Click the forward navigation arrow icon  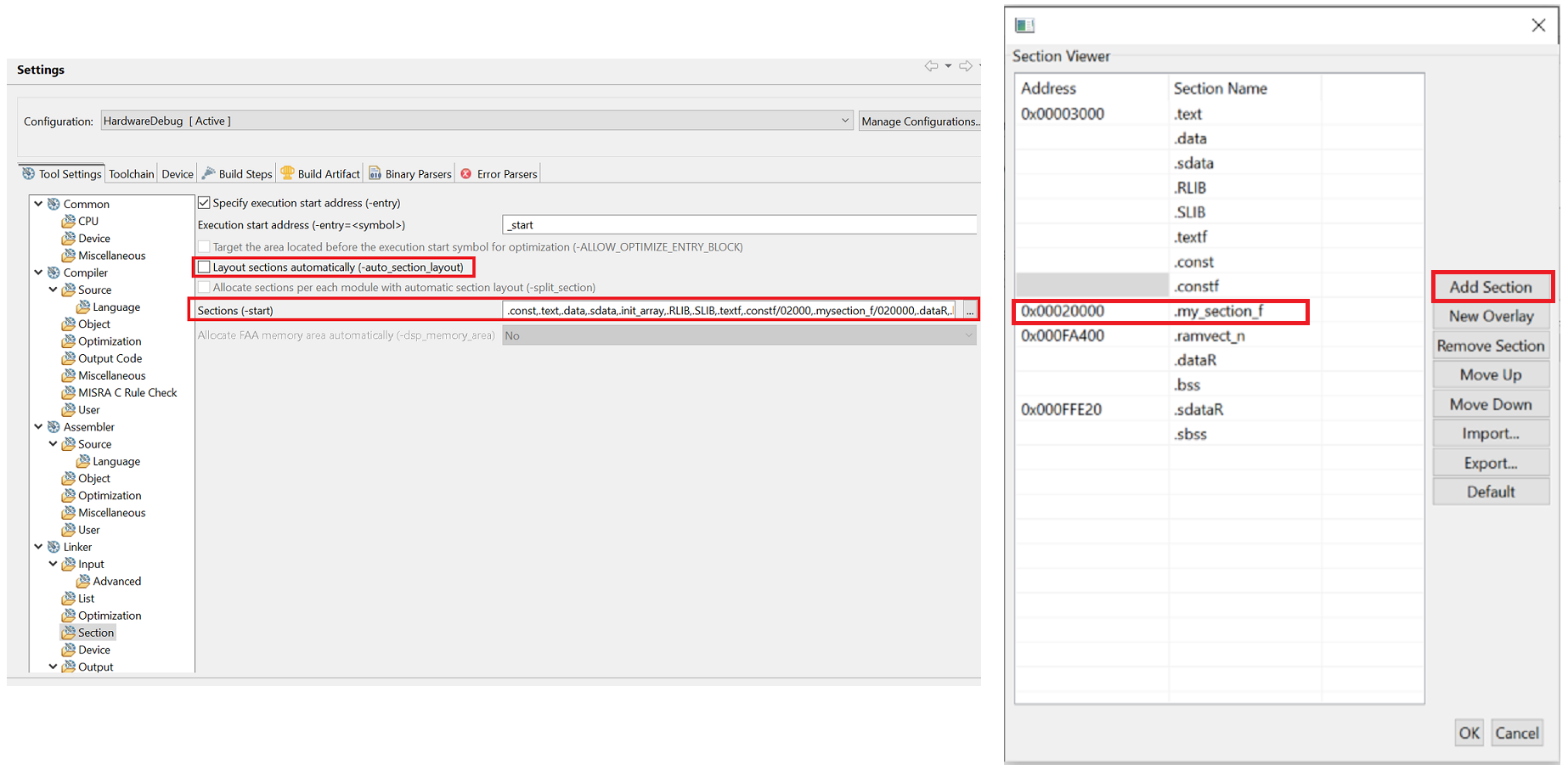[966, 66]
